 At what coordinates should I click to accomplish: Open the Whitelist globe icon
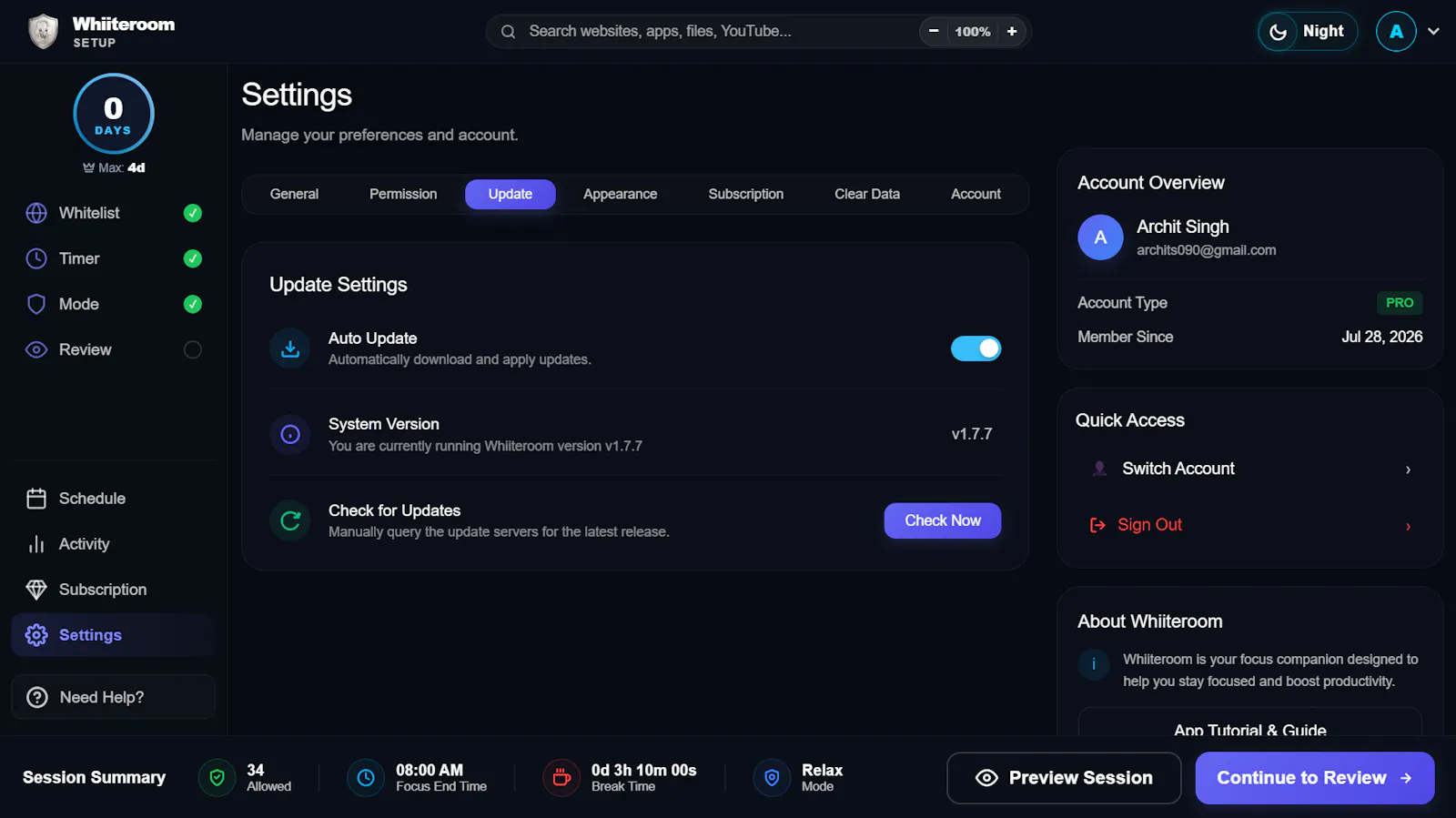pyautogui.click(x=36, y=213)
